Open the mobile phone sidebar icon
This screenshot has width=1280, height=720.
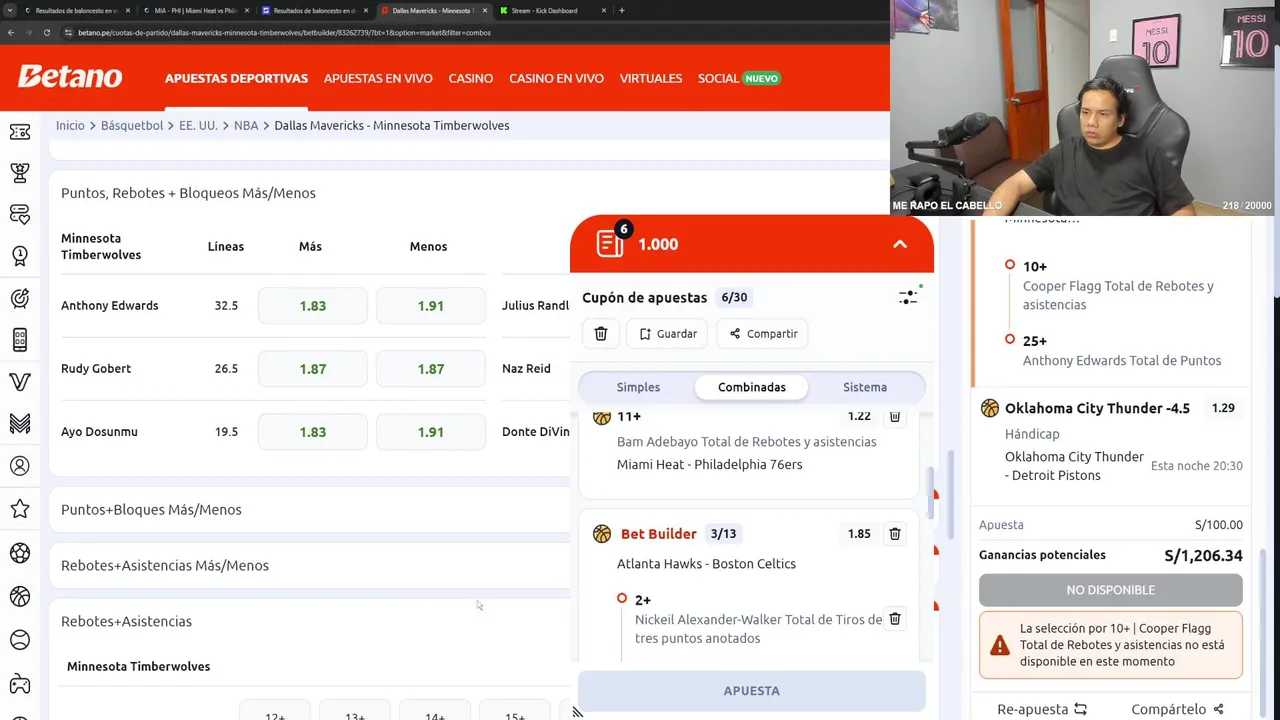point(20,340)
